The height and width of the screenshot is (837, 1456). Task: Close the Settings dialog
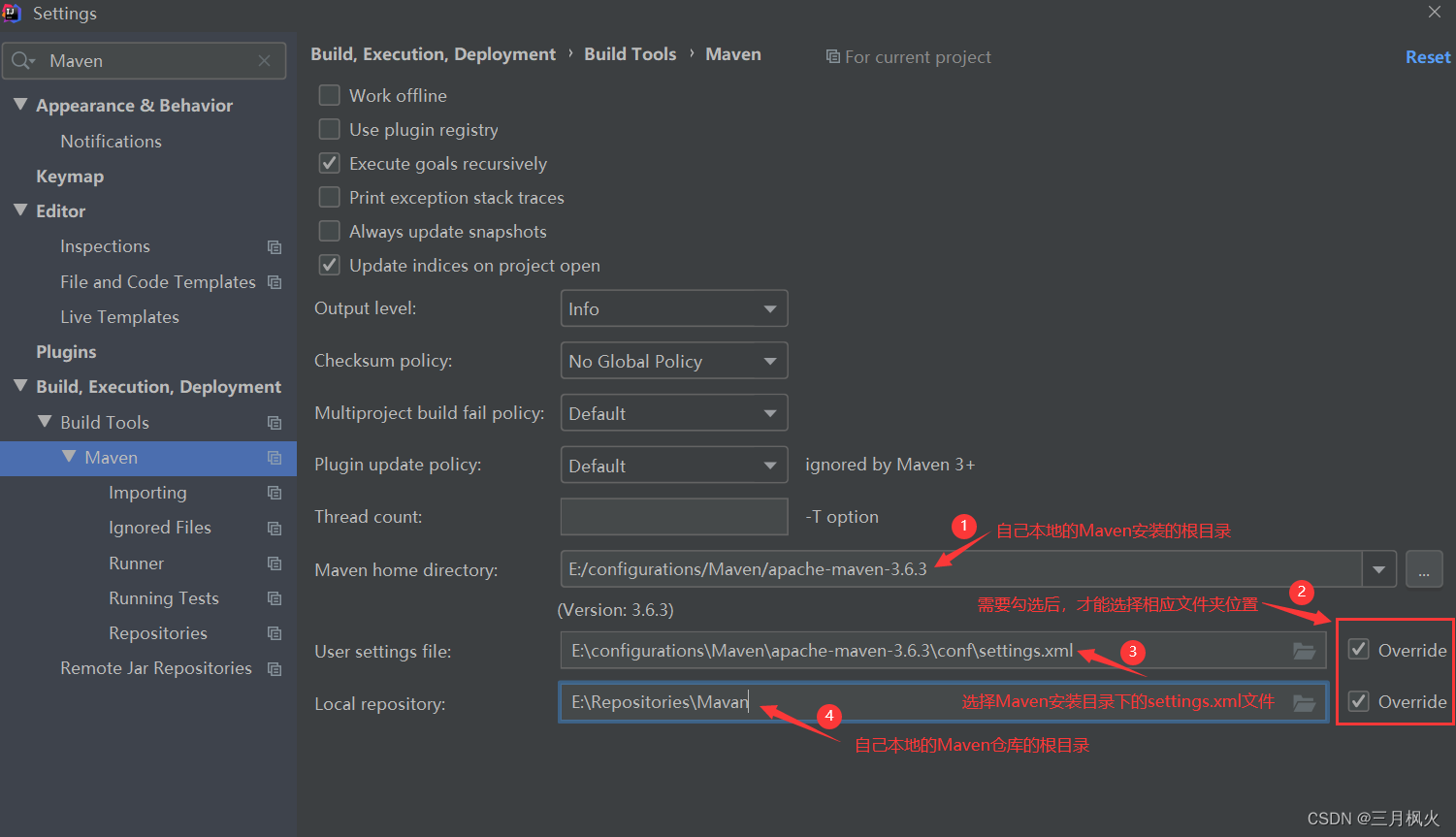click(1435, 13)
